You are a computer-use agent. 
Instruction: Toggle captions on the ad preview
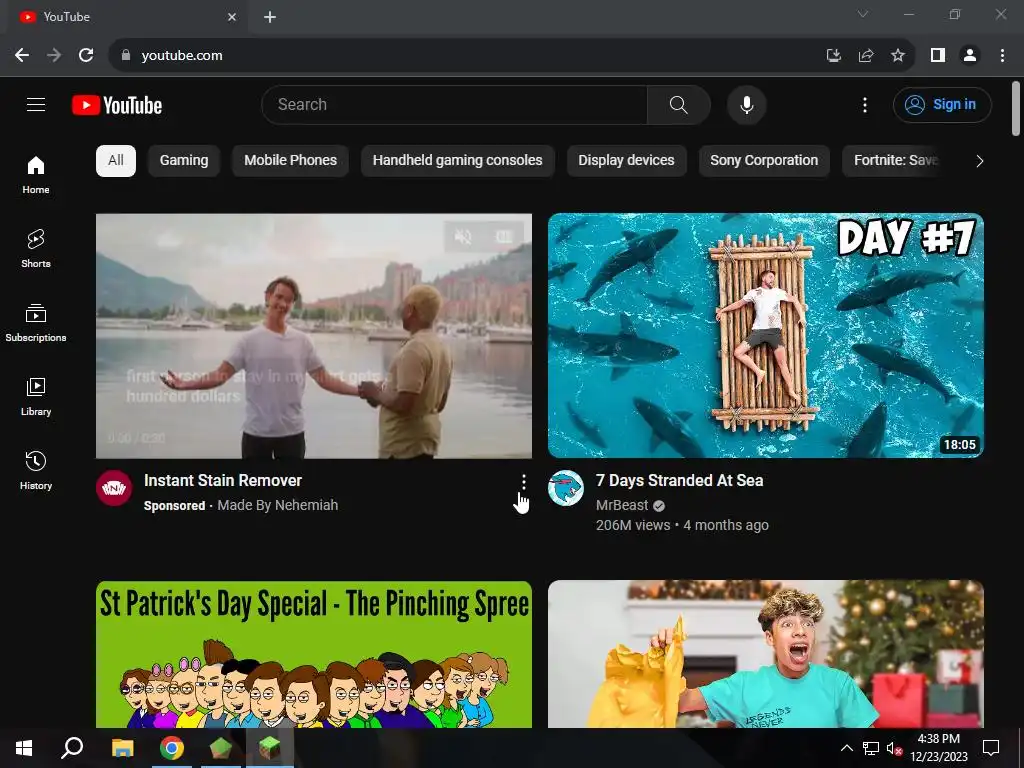point(504,236)
